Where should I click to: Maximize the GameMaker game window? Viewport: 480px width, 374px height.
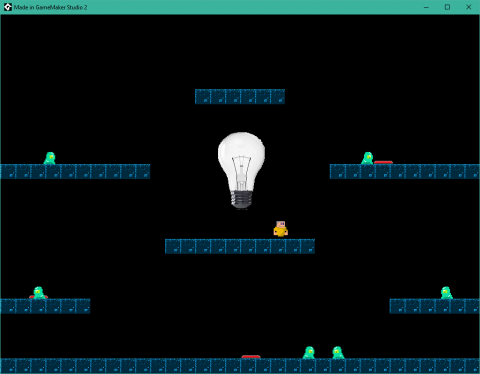pos(447,7)
